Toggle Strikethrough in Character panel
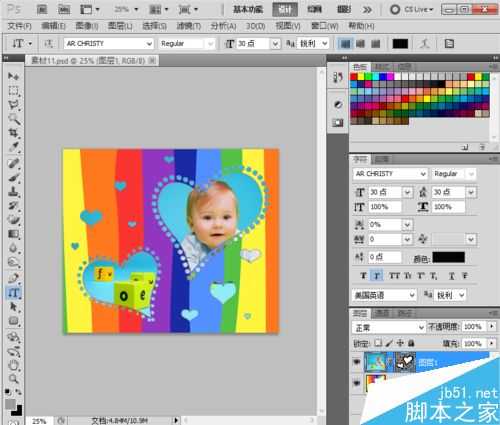 pos(465,276)
